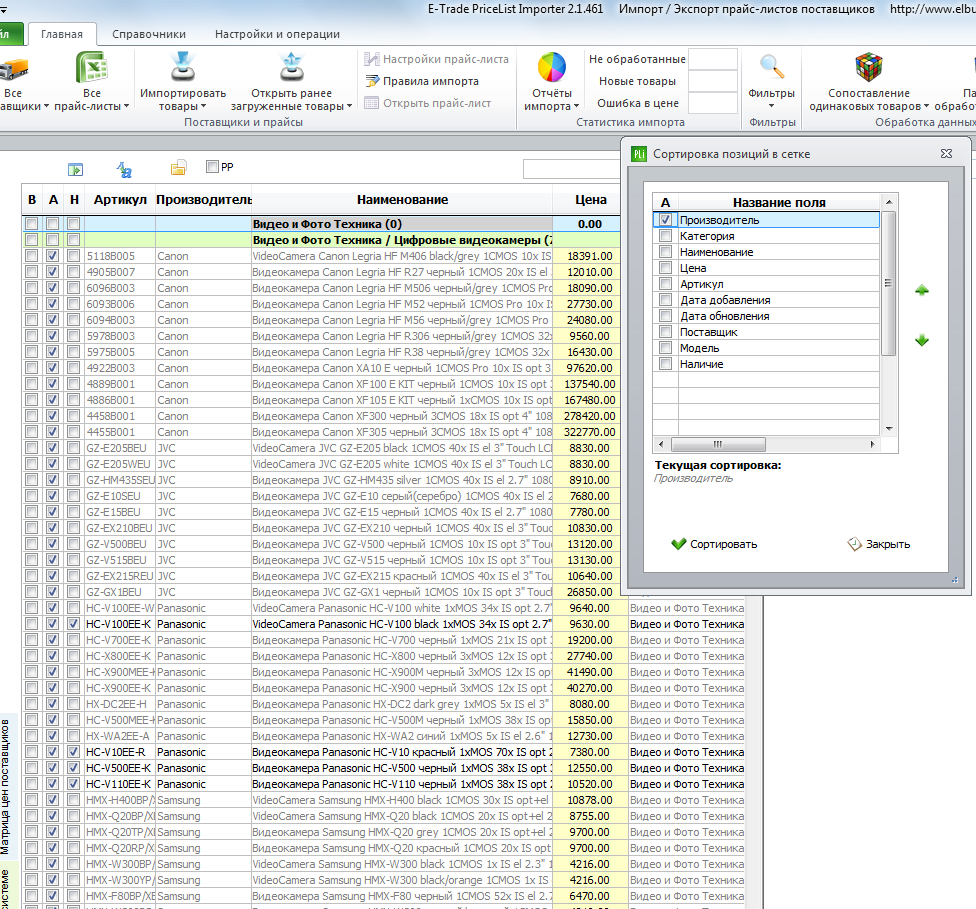Open the Все поставщики truck icon
976x909 pixels.
click(x=12, y=68)
